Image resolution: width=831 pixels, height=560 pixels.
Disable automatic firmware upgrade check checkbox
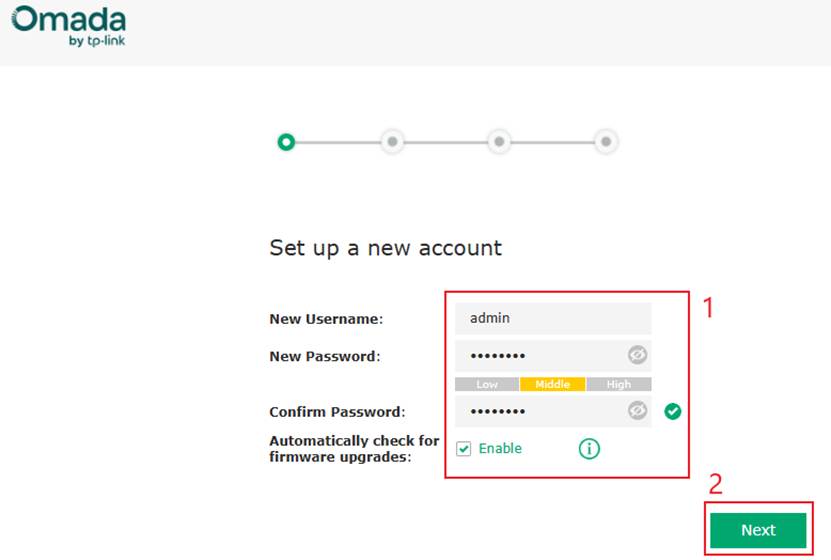coord(463,449)
